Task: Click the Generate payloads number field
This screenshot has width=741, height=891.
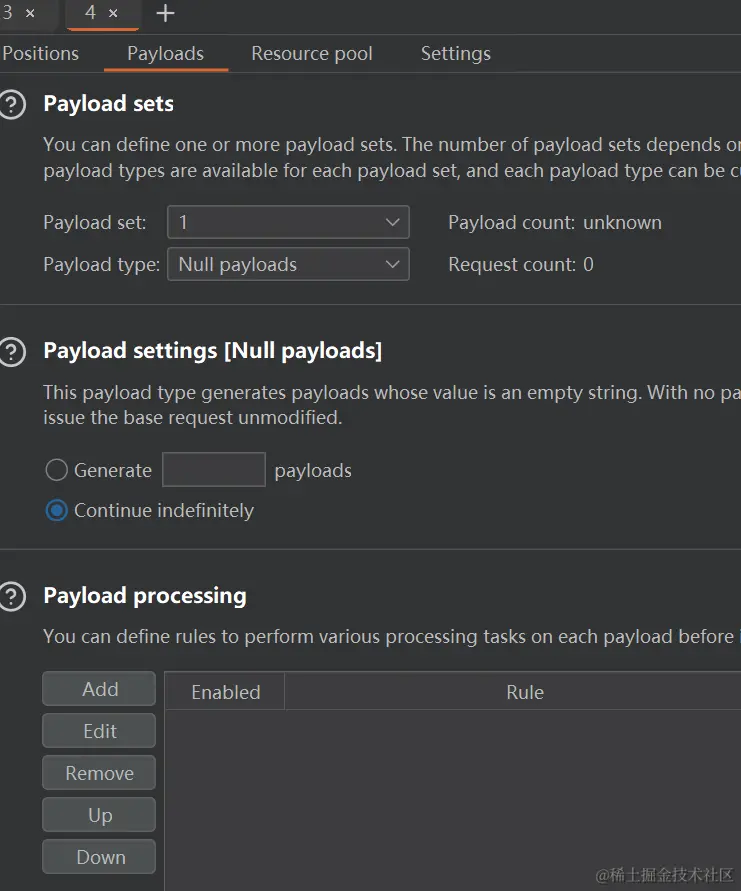Action: (214, 470)
